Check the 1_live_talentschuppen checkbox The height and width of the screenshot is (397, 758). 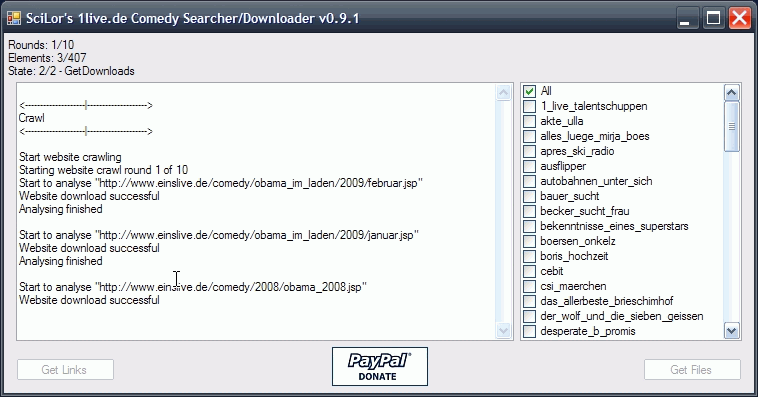point(530,106)
